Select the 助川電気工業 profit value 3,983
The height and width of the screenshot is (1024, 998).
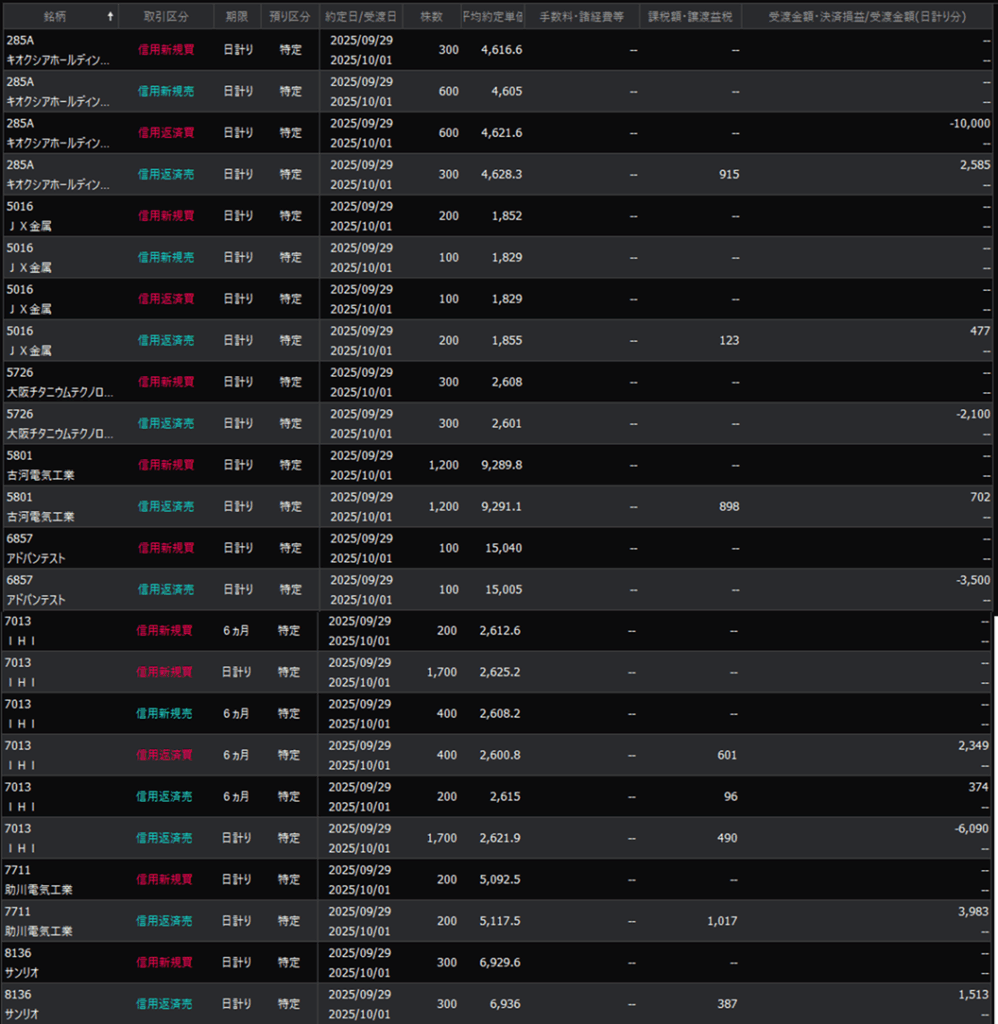coord(972,911)
